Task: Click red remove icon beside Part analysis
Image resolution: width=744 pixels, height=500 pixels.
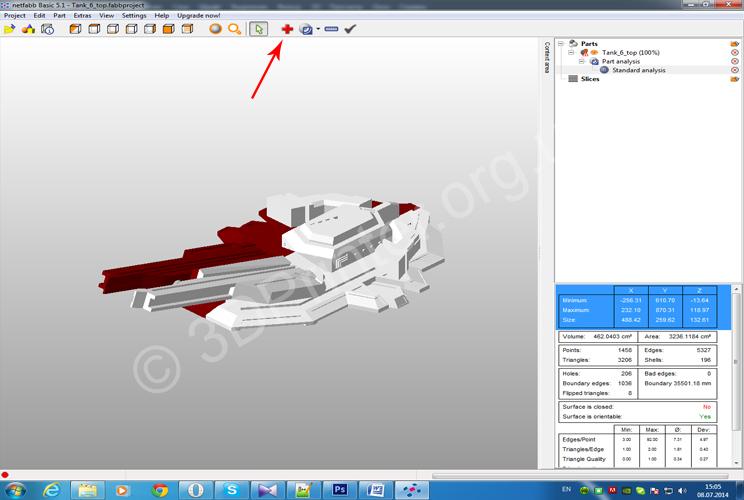Action: coord(735,61)
